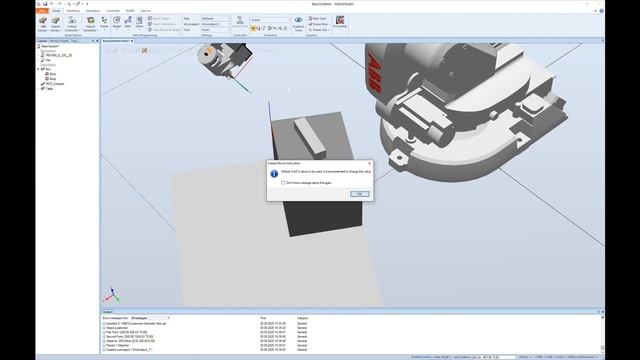
Task: Open Help from the ribbon corner
Action: tap(601, 11)
